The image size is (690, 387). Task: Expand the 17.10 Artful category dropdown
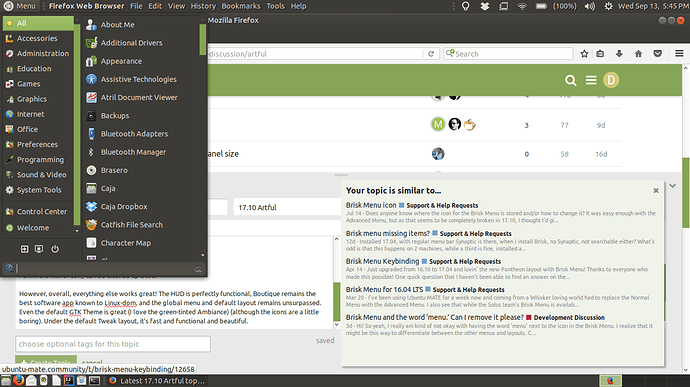tap(287, 207)
